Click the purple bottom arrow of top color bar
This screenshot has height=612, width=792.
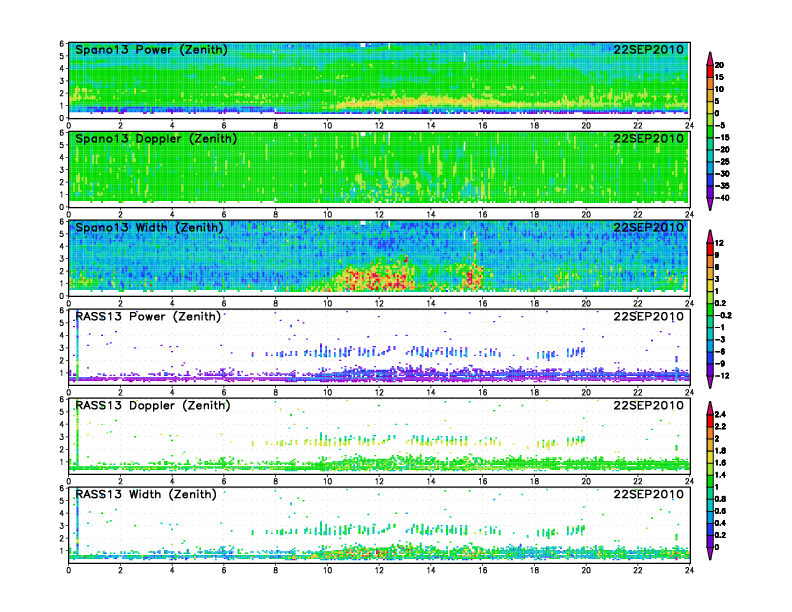click(710, 205)
